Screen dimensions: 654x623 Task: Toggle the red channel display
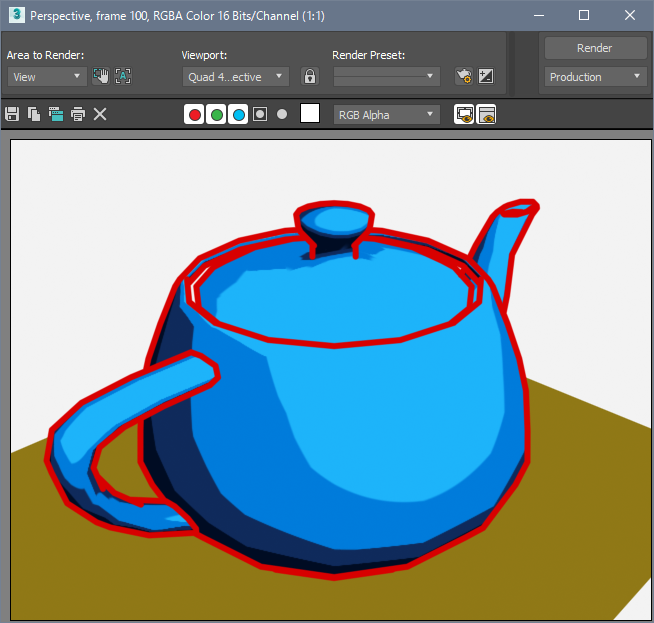[194, 115]
